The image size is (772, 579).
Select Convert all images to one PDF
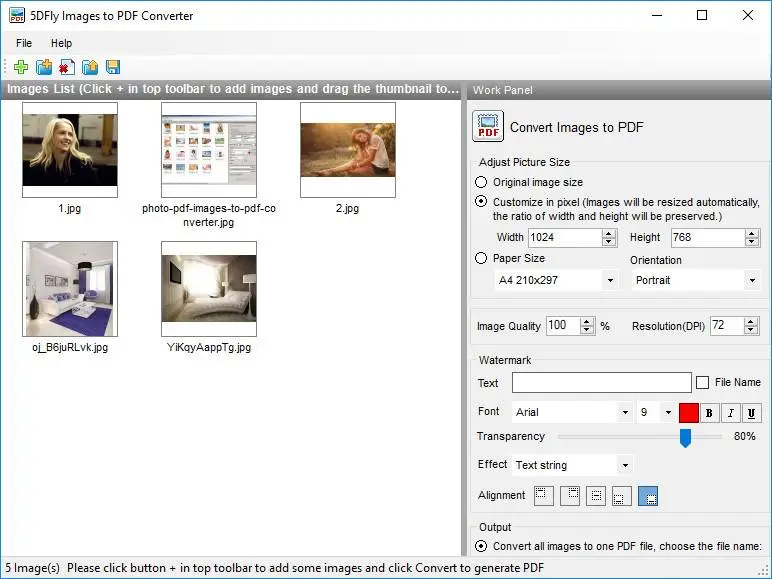[481, 546]
